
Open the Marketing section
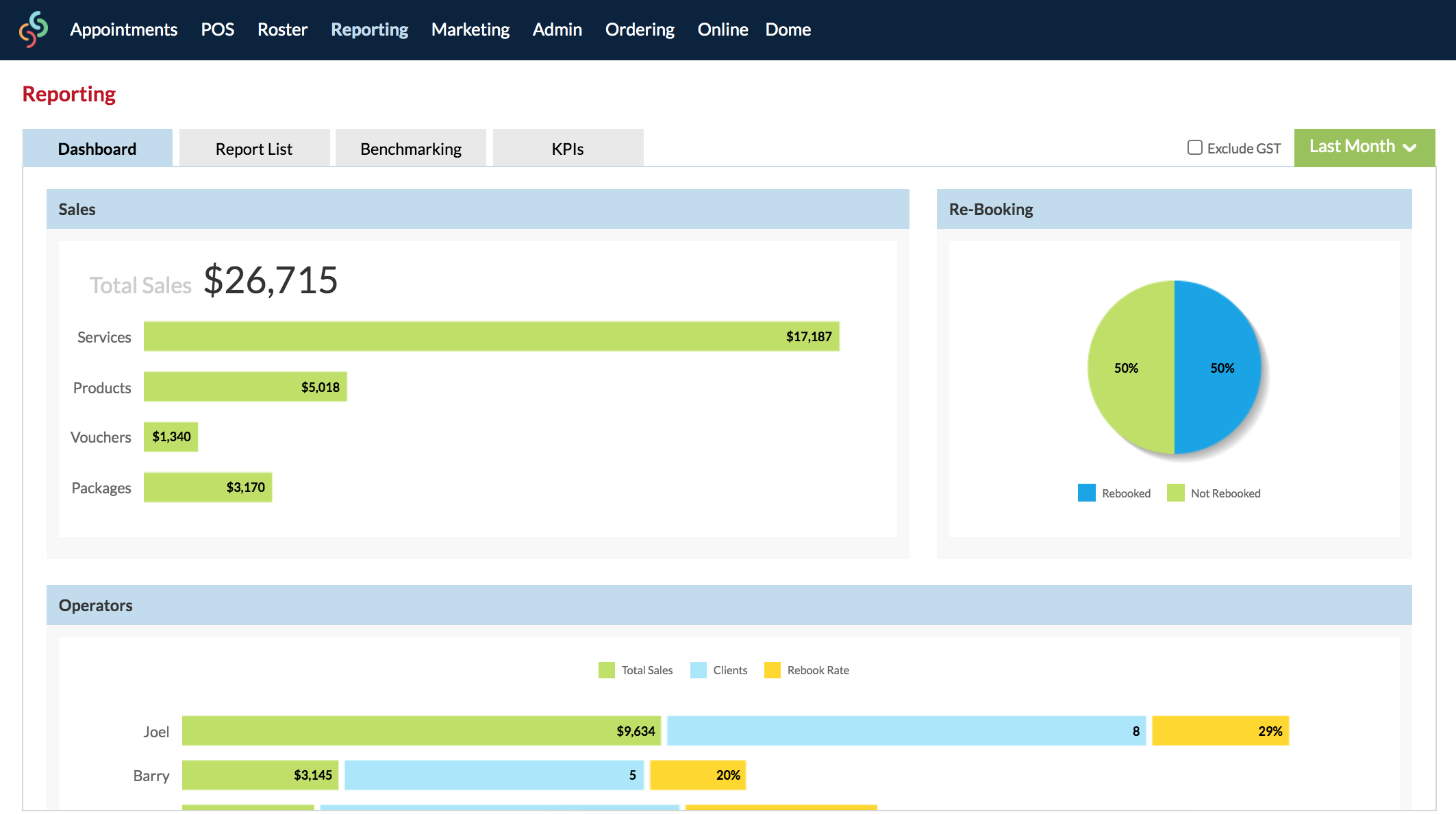pyautogui.click(x=470, y=29)
